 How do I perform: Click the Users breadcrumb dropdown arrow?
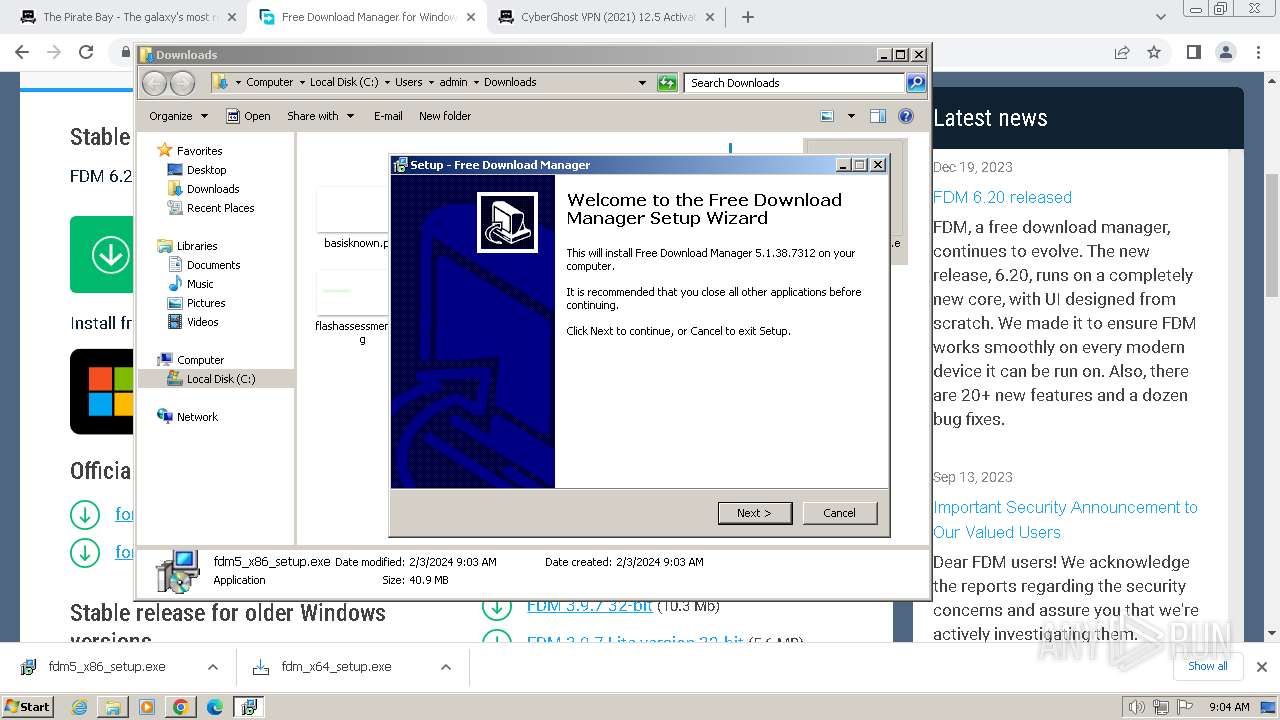pos(430,83)
